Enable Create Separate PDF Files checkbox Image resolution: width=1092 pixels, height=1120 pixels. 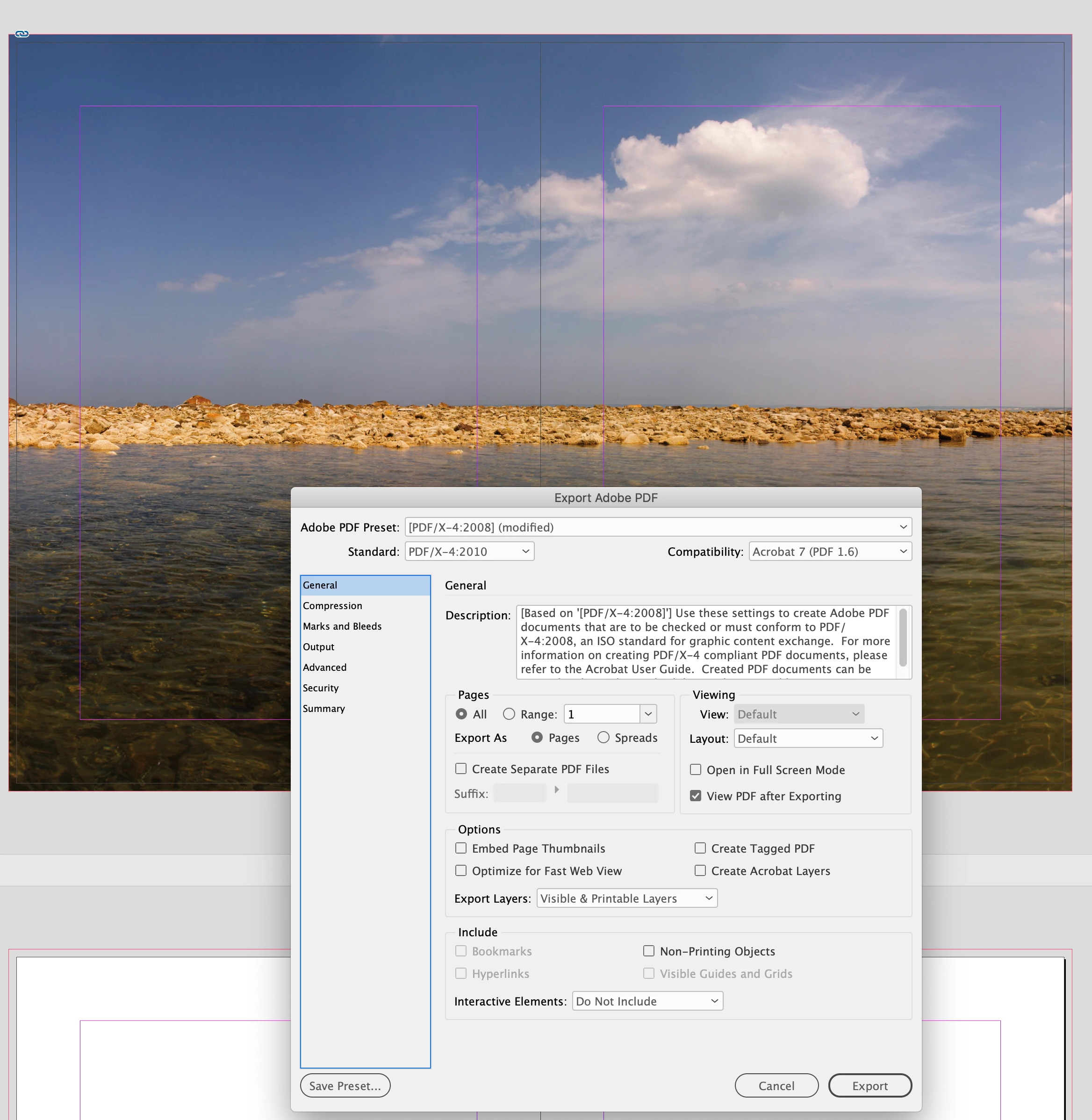461,768
